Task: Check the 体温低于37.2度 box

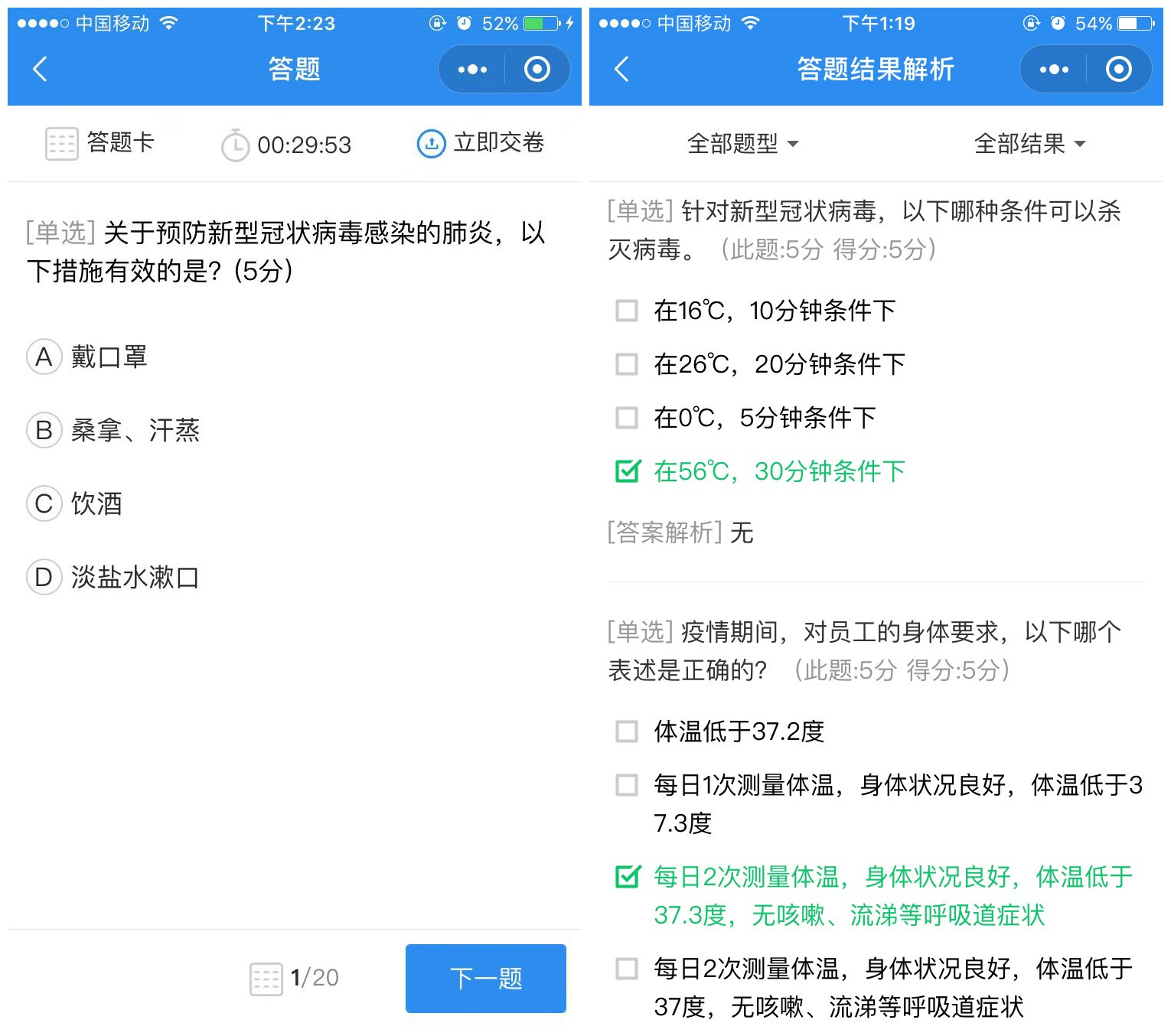Action: tap(627, 731)
